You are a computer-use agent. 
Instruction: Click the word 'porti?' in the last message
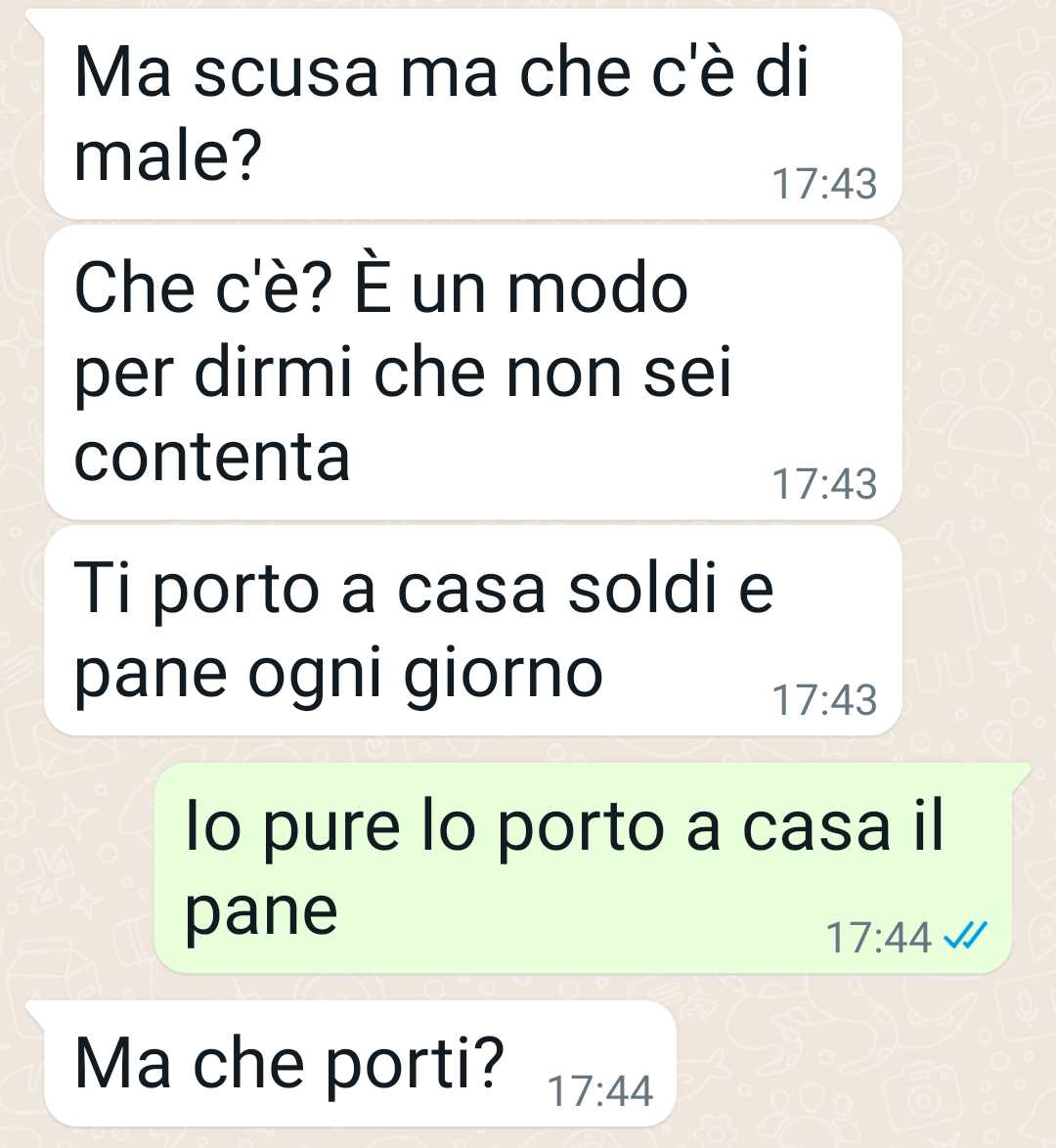[x=416, y=1063]
